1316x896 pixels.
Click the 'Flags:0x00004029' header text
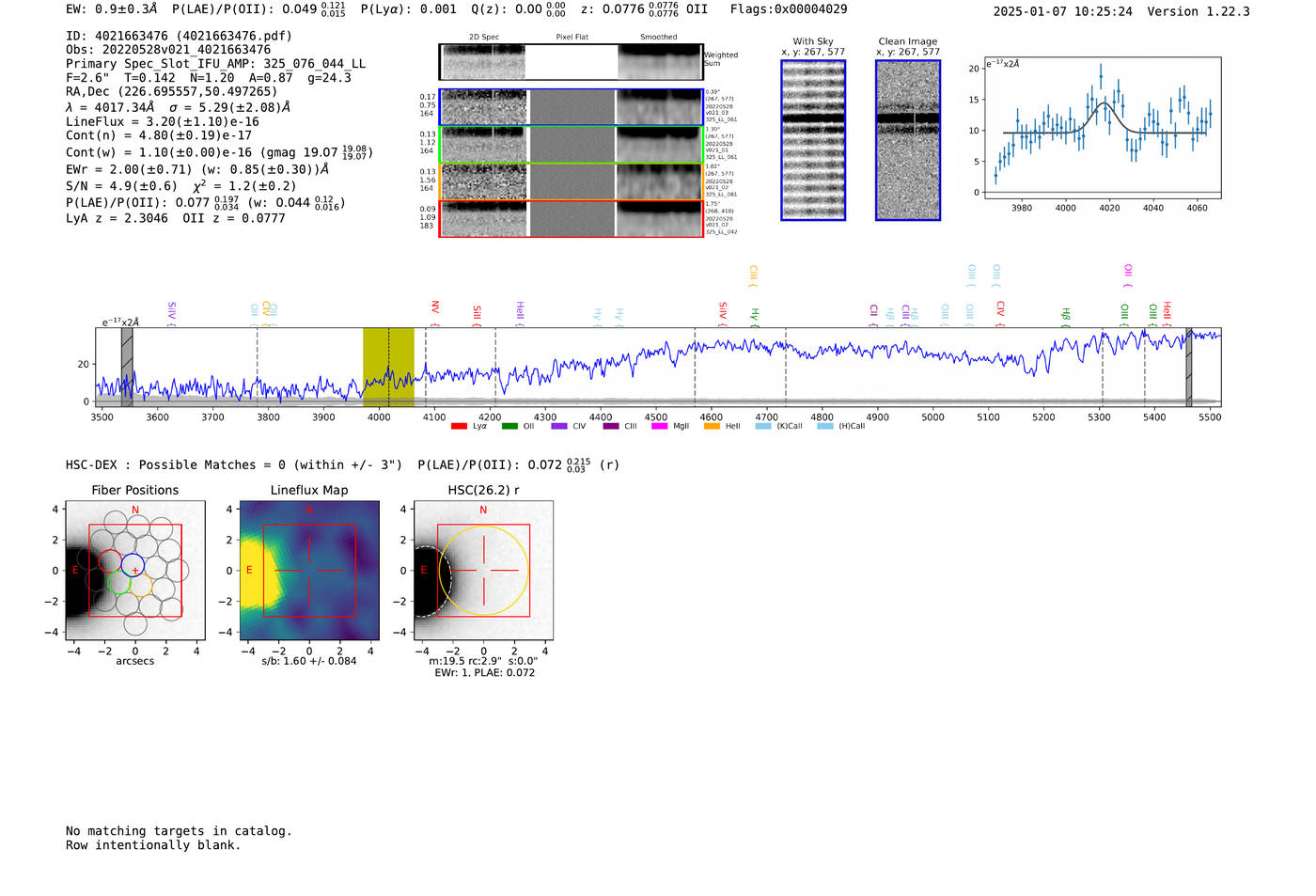click(788, 9)
